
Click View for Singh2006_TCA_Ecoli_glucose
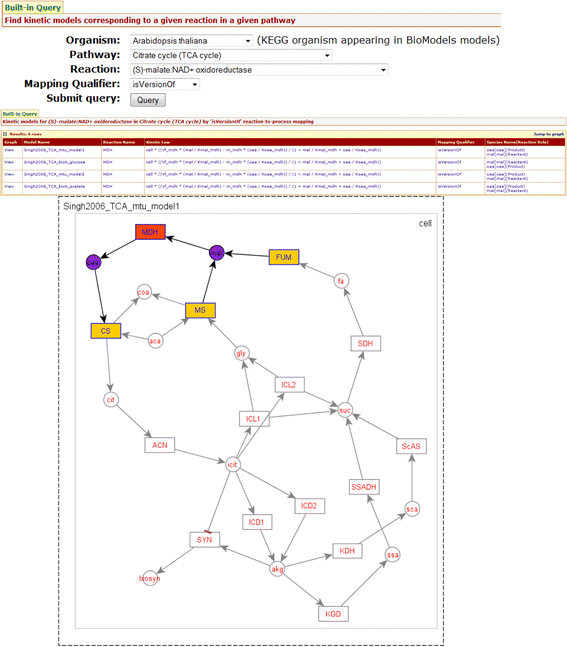pyautogui.click(x=9, y=162)
